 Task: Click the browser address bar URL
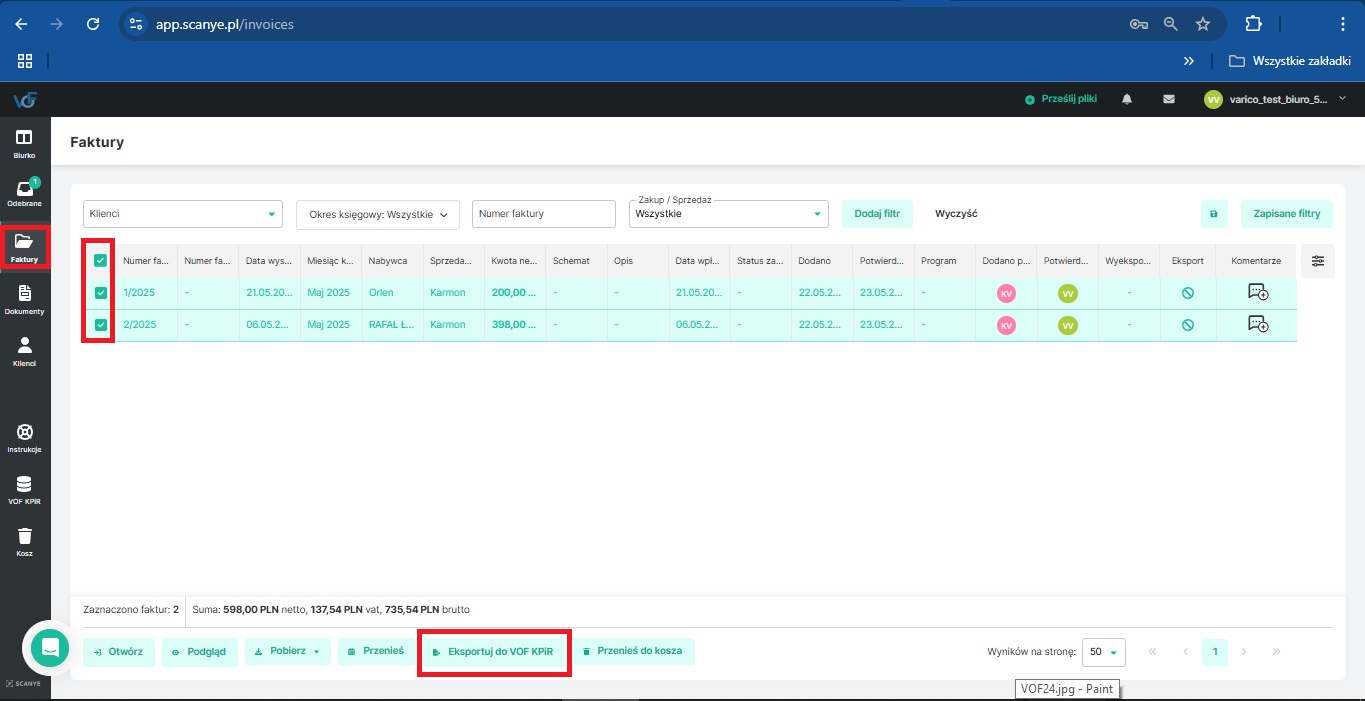[x=225, y=24]
